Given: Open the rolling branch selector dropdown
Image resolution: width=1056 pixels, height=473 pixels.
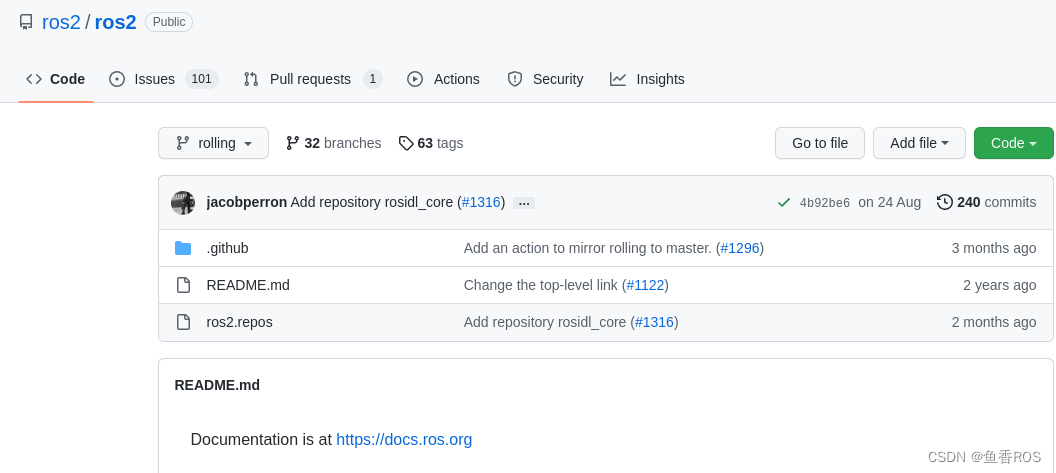Looking at the screenshot, I should pyautogui.click(x=213, y=144).
